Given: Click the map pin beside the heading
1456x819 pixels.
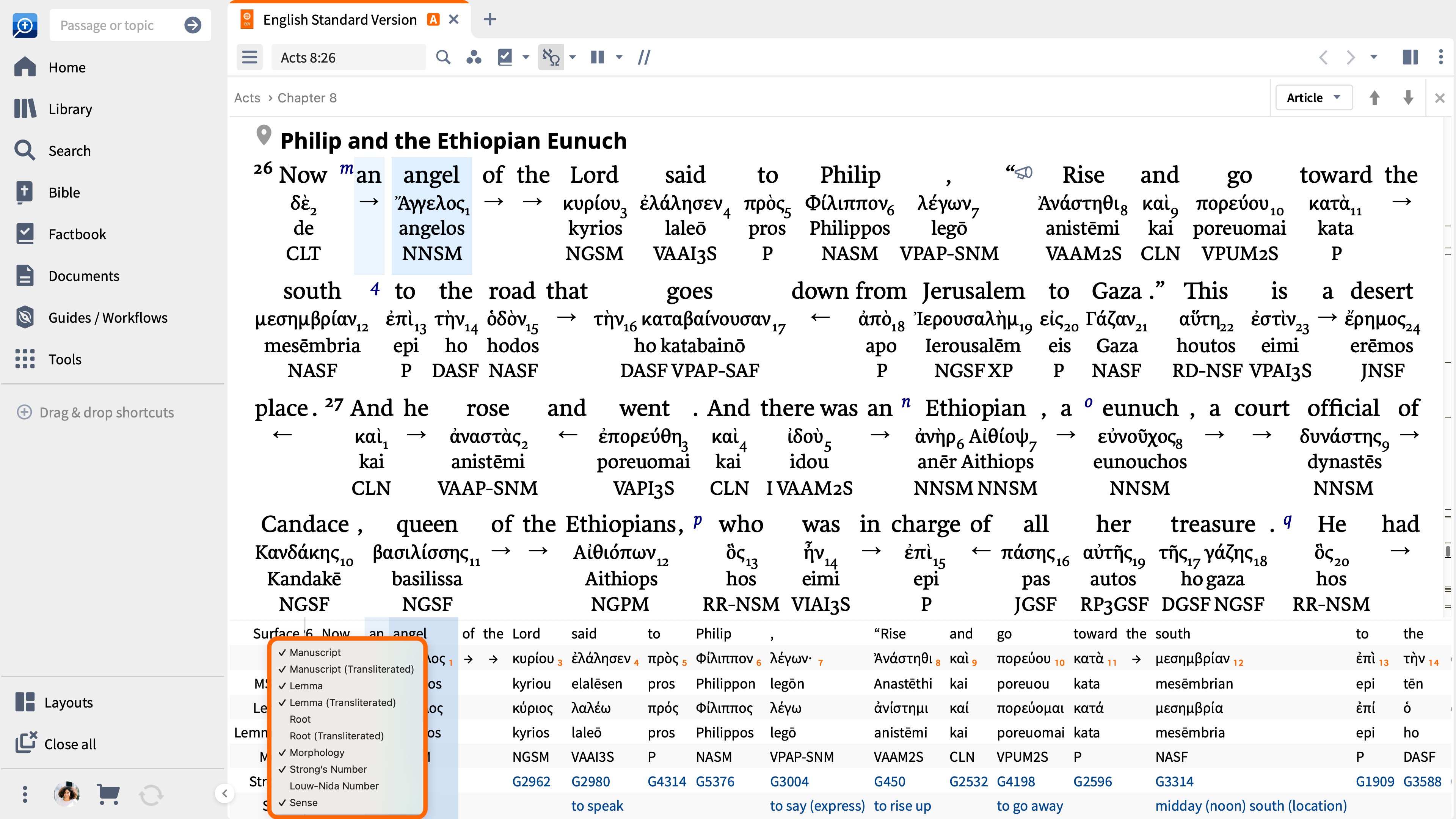Looking at the screenshot, I should pyautogui.click(x=264, y=136).
